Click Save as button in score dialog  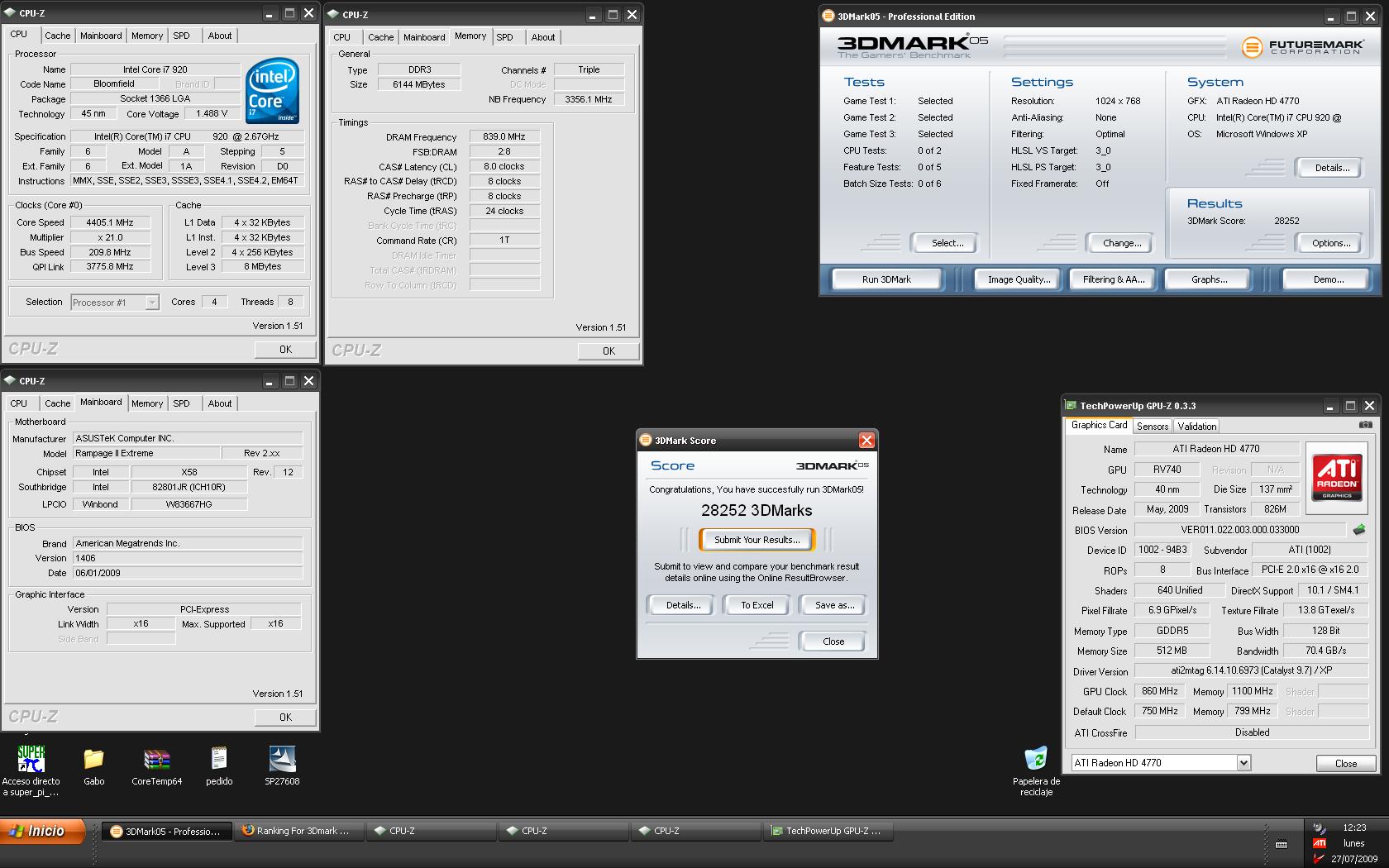(x=834, y=605)
